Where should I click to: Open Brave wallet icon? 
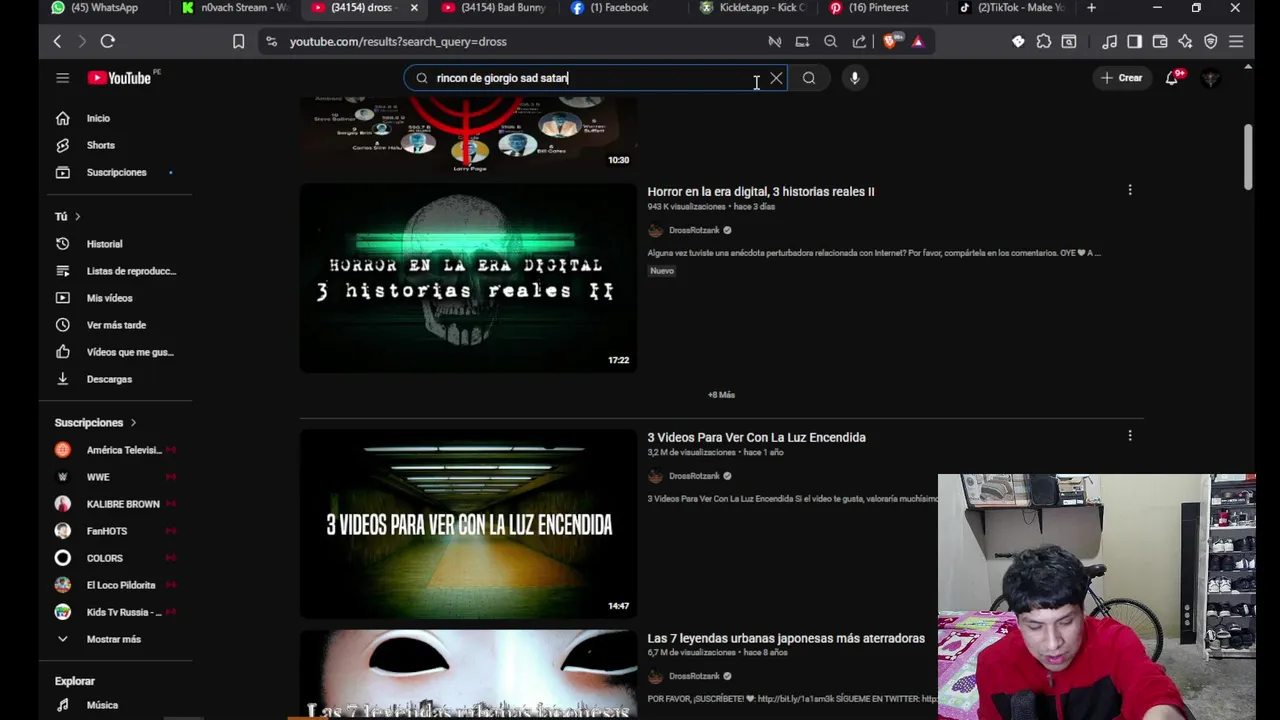[1160, 41]
